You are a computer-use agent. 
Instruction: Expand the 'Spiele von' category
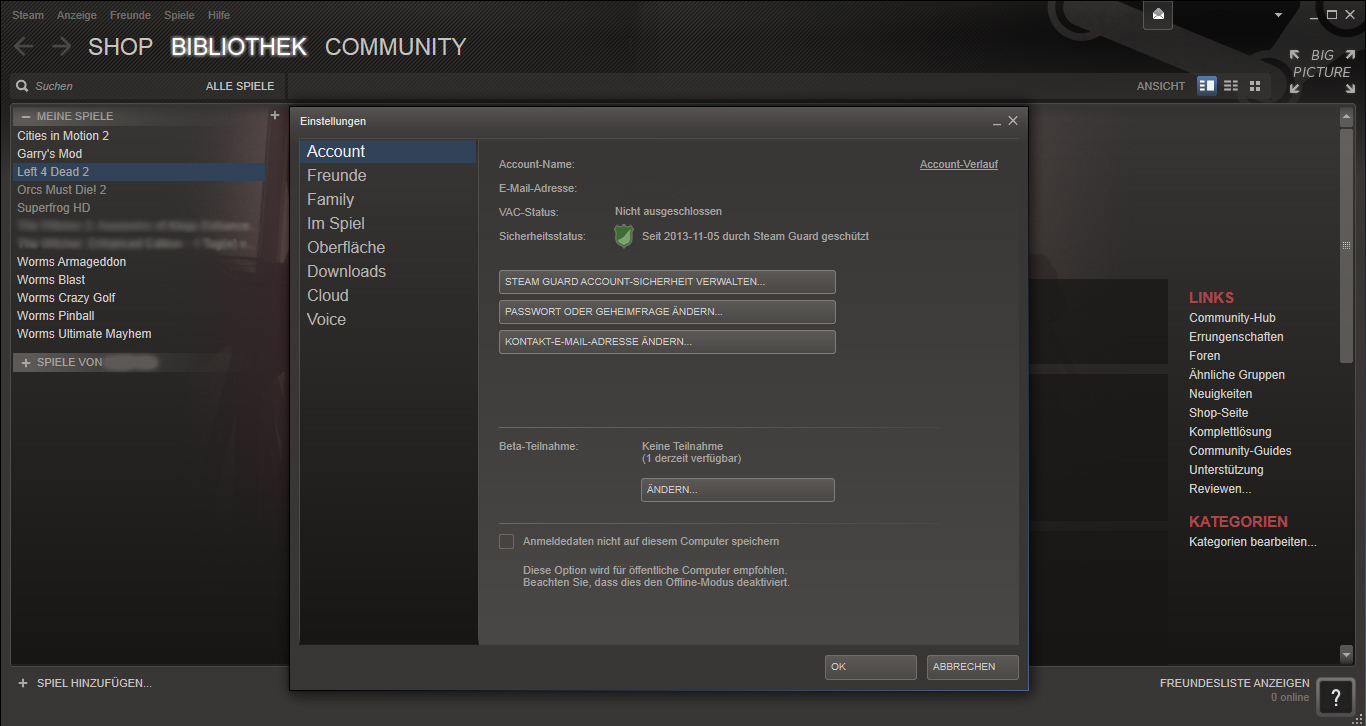point(26,362)
